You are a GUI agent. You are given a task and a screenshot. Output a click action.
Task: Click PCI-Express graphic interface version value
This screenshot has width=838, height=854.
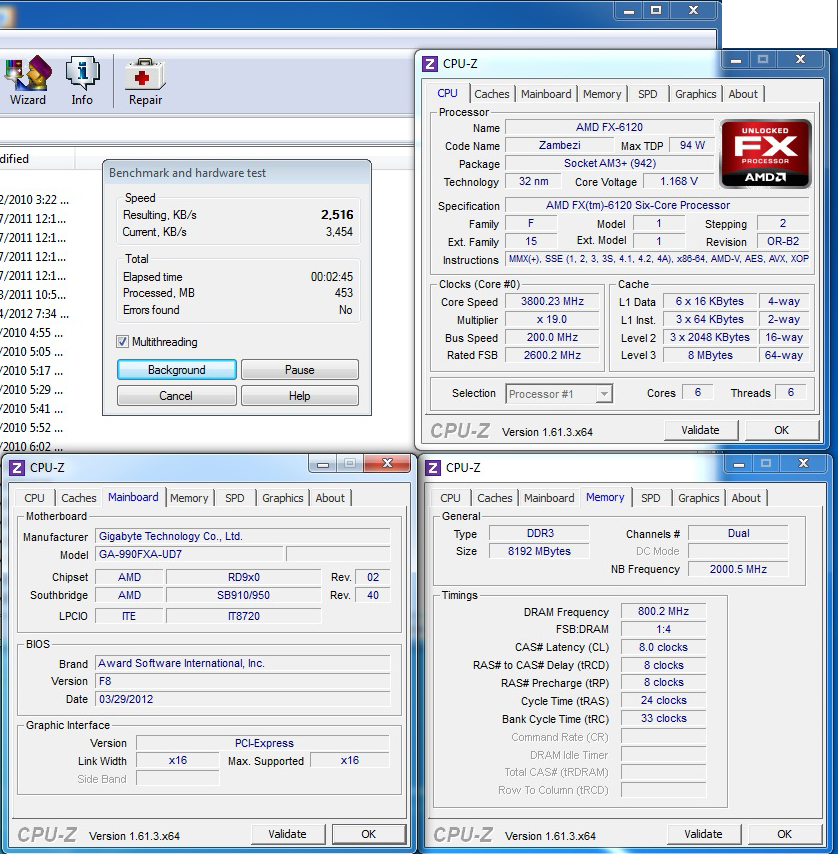[x=264, y=743]
